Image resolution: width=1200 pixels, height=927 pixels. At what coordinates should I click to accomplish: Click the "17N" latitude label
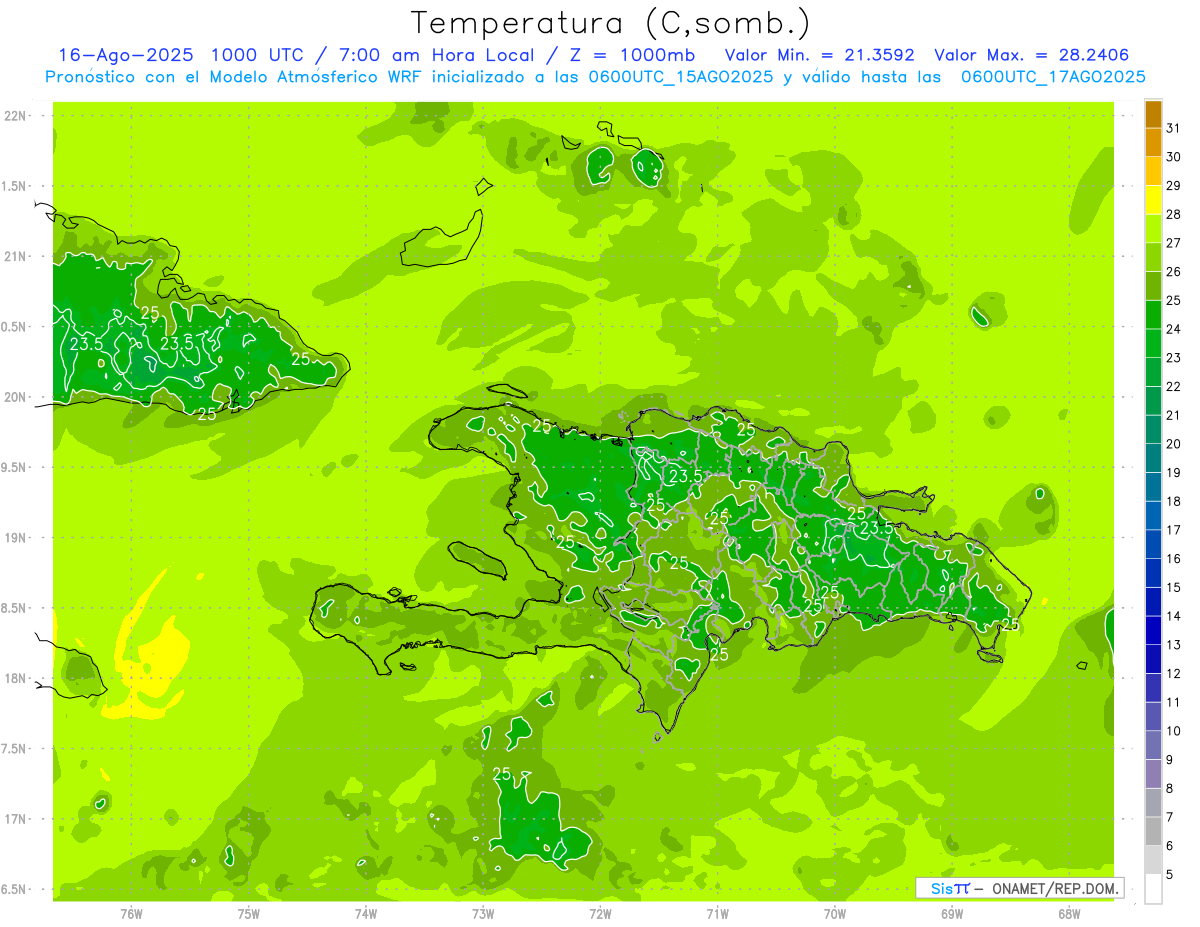click(16, 819)
